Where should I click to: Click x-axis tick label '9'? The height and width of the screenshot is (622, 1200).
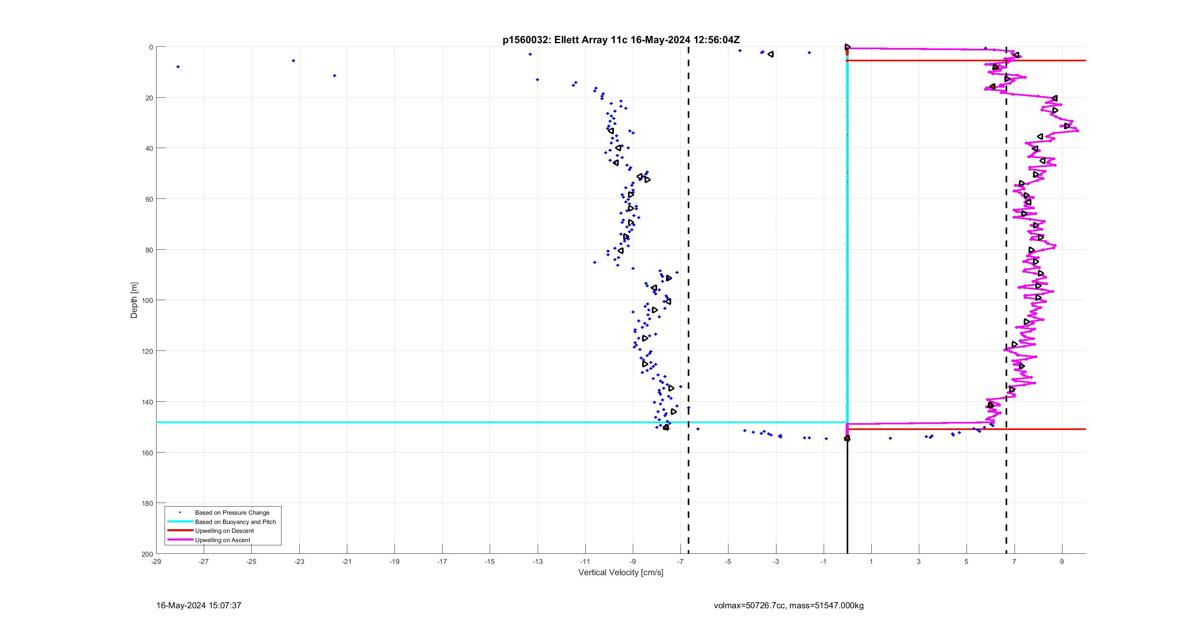pos(1062,561)
